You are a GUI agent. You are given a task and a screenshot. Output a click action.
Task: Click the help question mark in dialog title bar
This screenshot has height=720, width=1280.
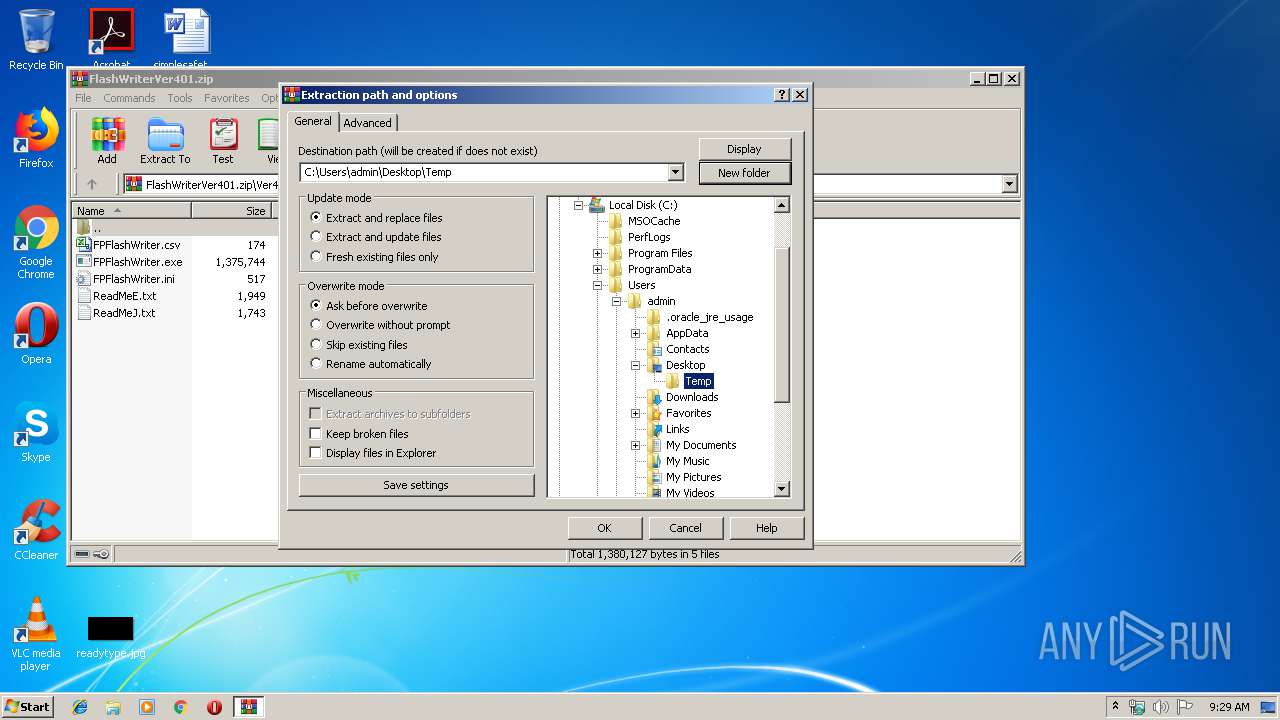tap(781, 95)
